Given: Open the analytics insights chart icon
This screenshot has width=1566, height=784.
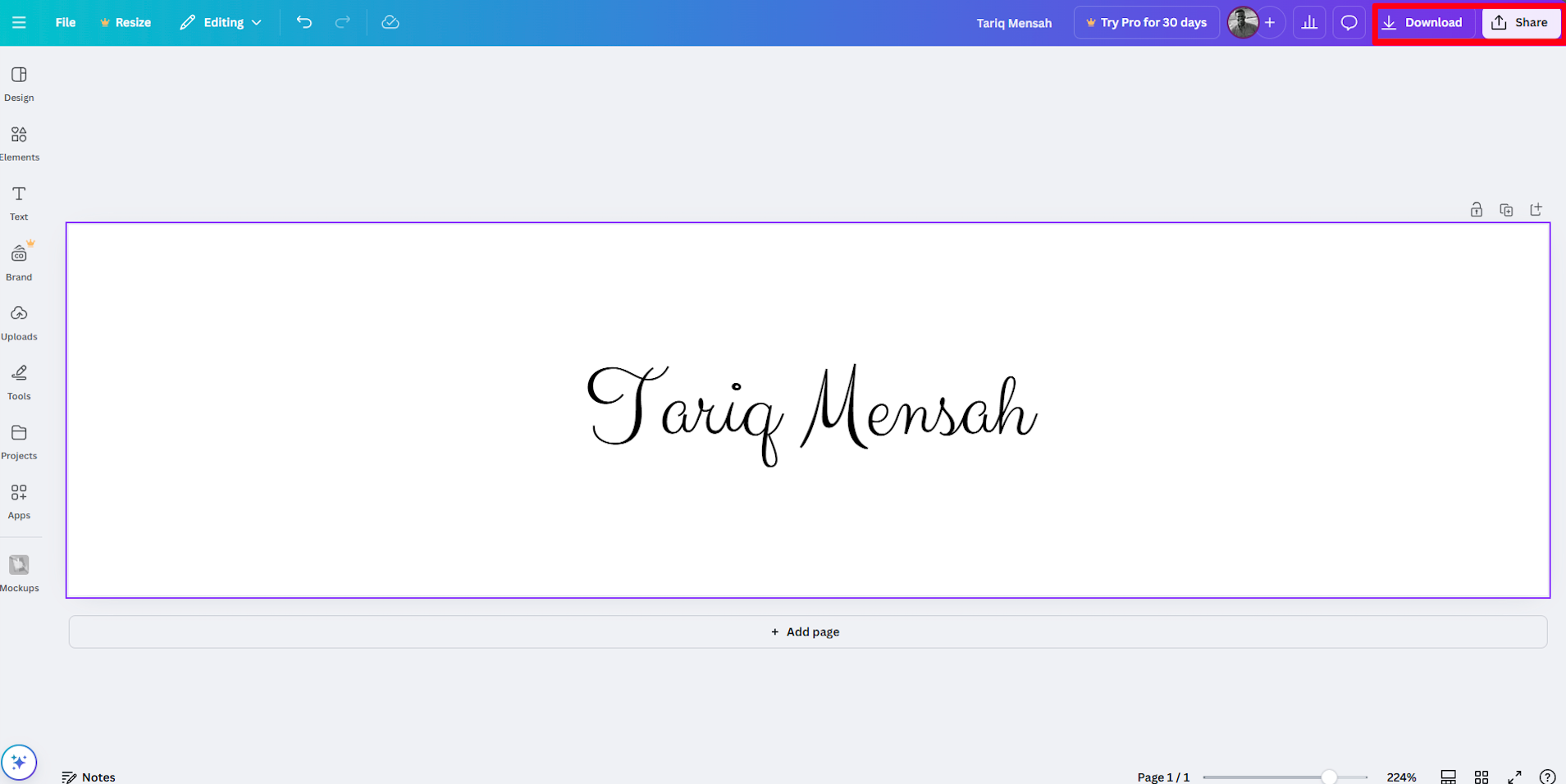Looking at the screenshot, I should tap(1309, 22).
